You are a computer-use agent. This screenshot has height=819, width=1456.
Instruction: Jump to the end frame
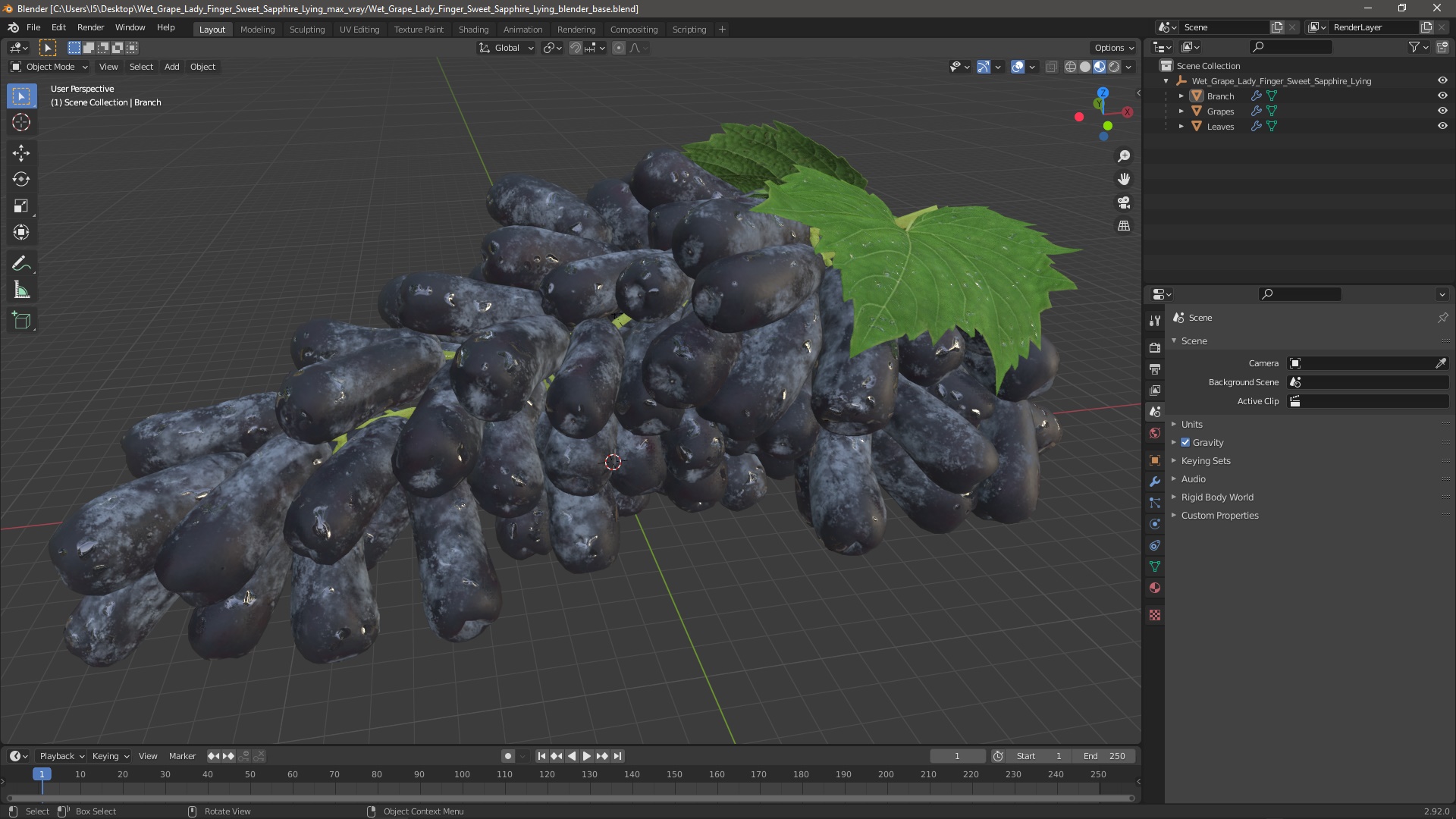(x=617, y=756)
